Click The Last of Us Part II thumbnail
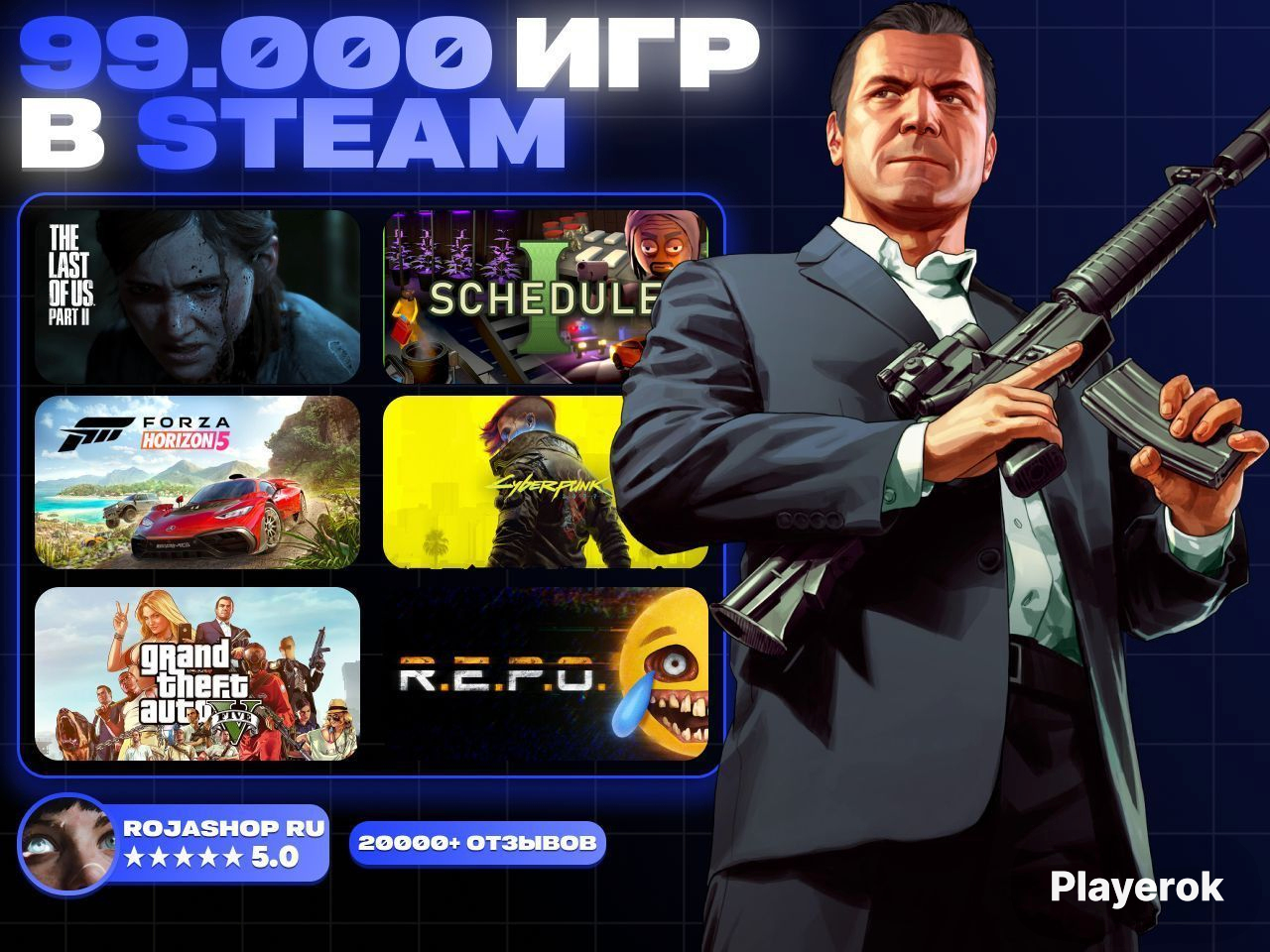This screenshot has height=952, width=1270. tap(197, 297)
